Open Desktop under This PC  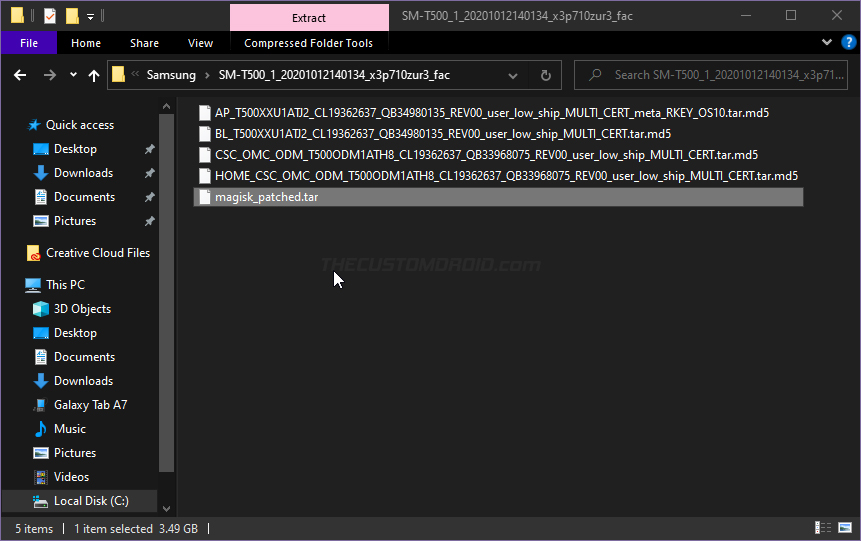pyautogui.click(x=75, y=333)
